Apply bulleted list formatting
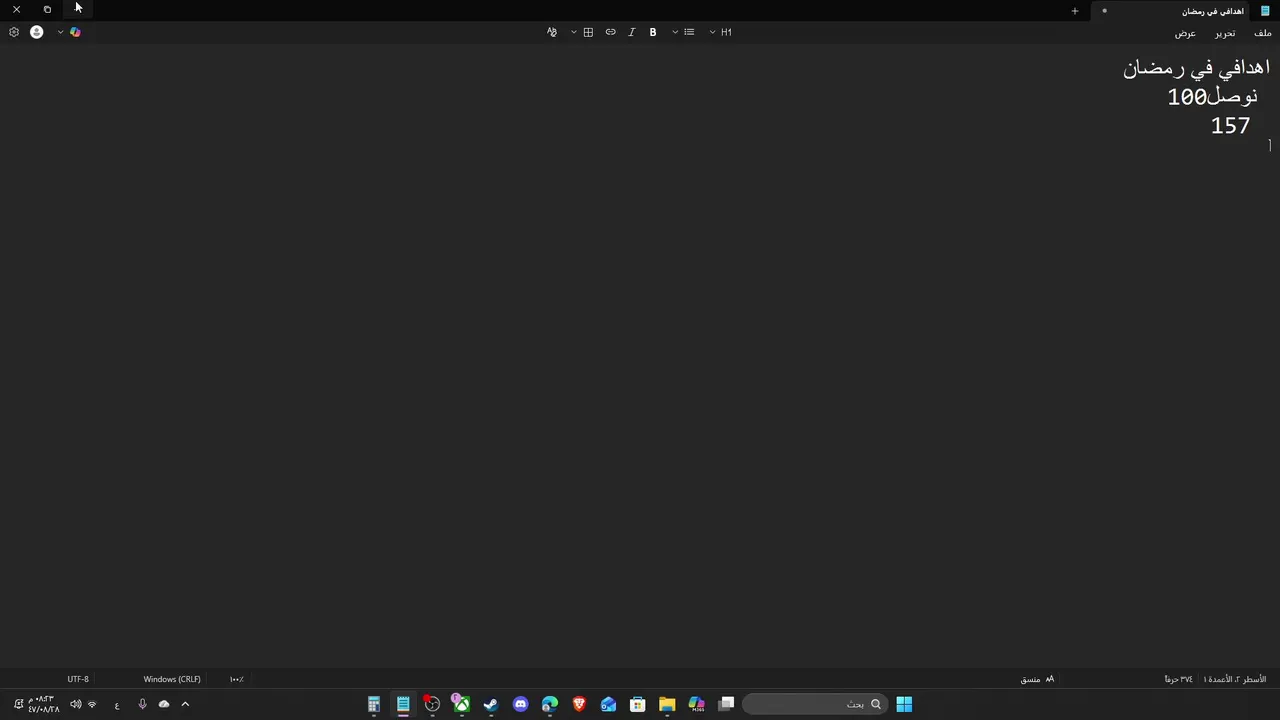Viewport: 1280px width, 720px height. pyautogui.click(x=689, y=32)
